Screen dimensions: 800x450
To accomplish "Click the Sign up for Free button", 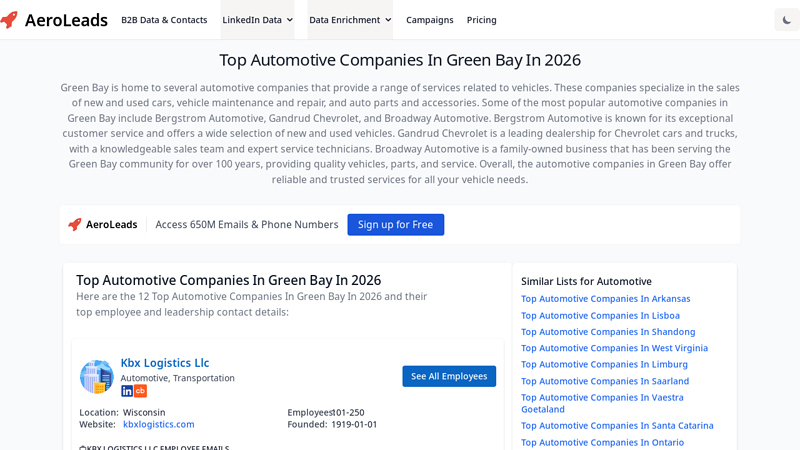I will tap(395, 224).
